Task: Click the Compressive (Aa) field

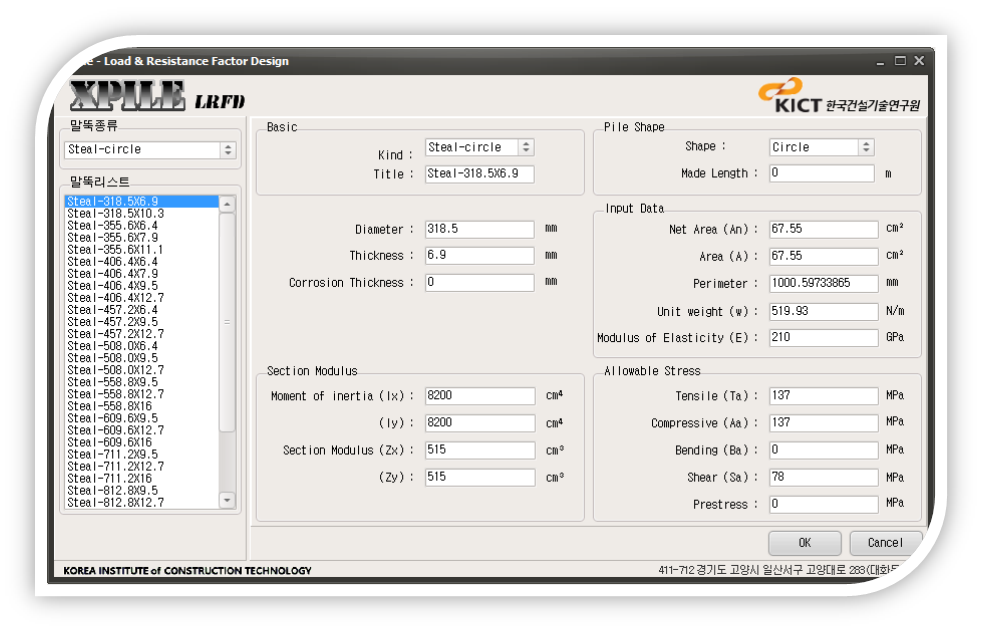Action: point(824,423)
